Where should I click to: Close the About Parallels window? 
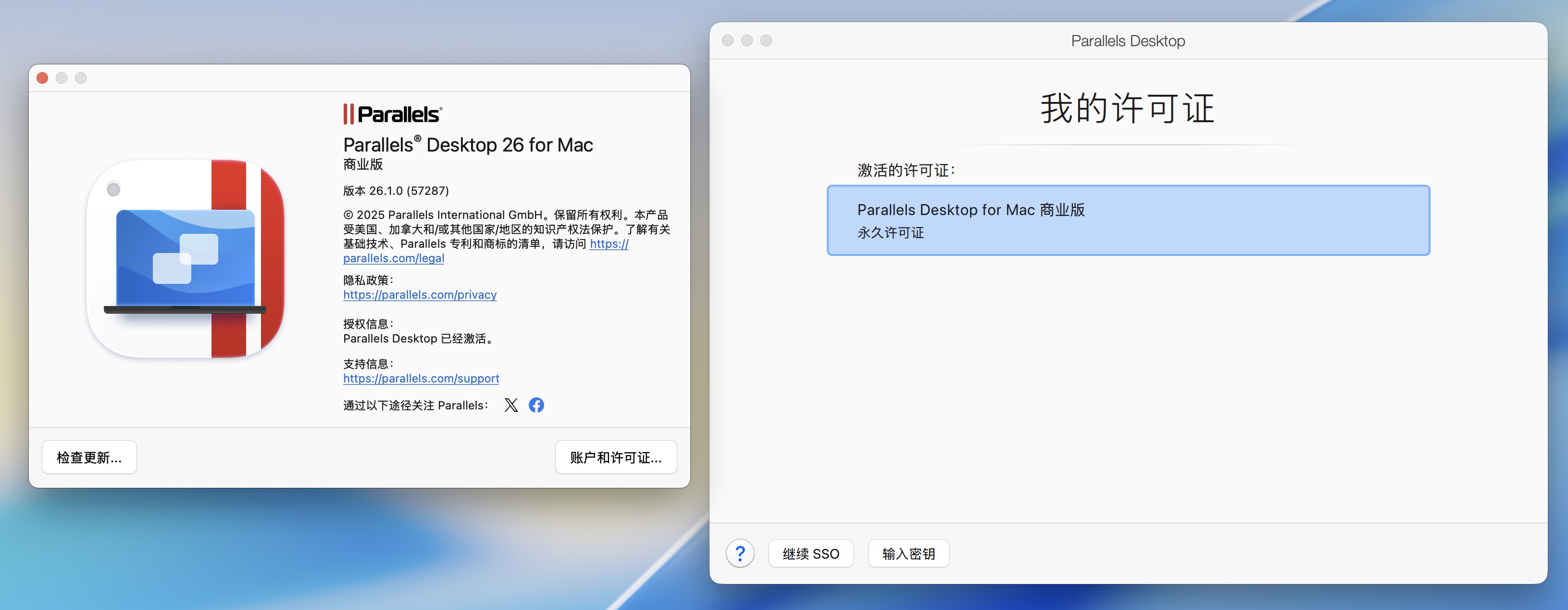coord(43,78)
